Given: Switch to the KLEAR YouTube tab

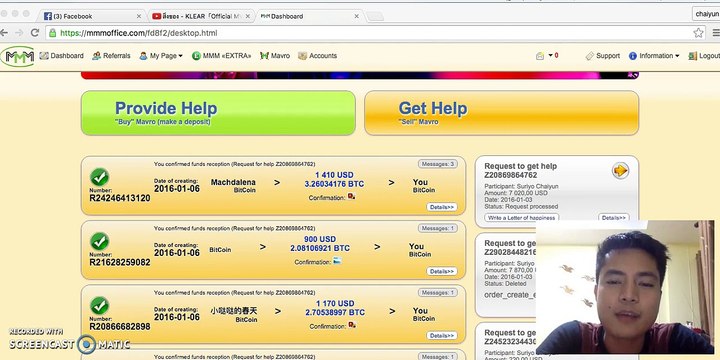Looking at the screenshot, I should point(202,16).
